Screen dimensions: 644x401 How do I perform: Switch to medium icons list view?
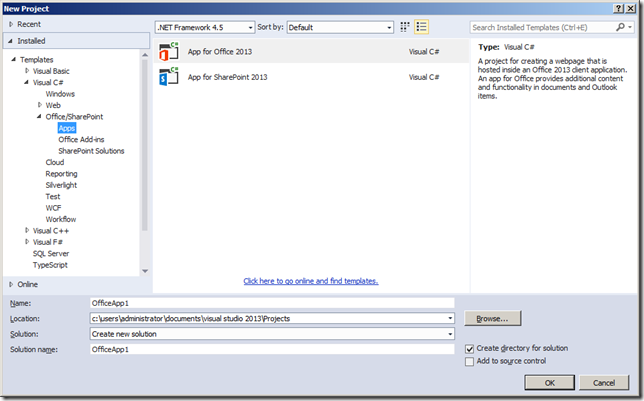click(x=421, y=27)
